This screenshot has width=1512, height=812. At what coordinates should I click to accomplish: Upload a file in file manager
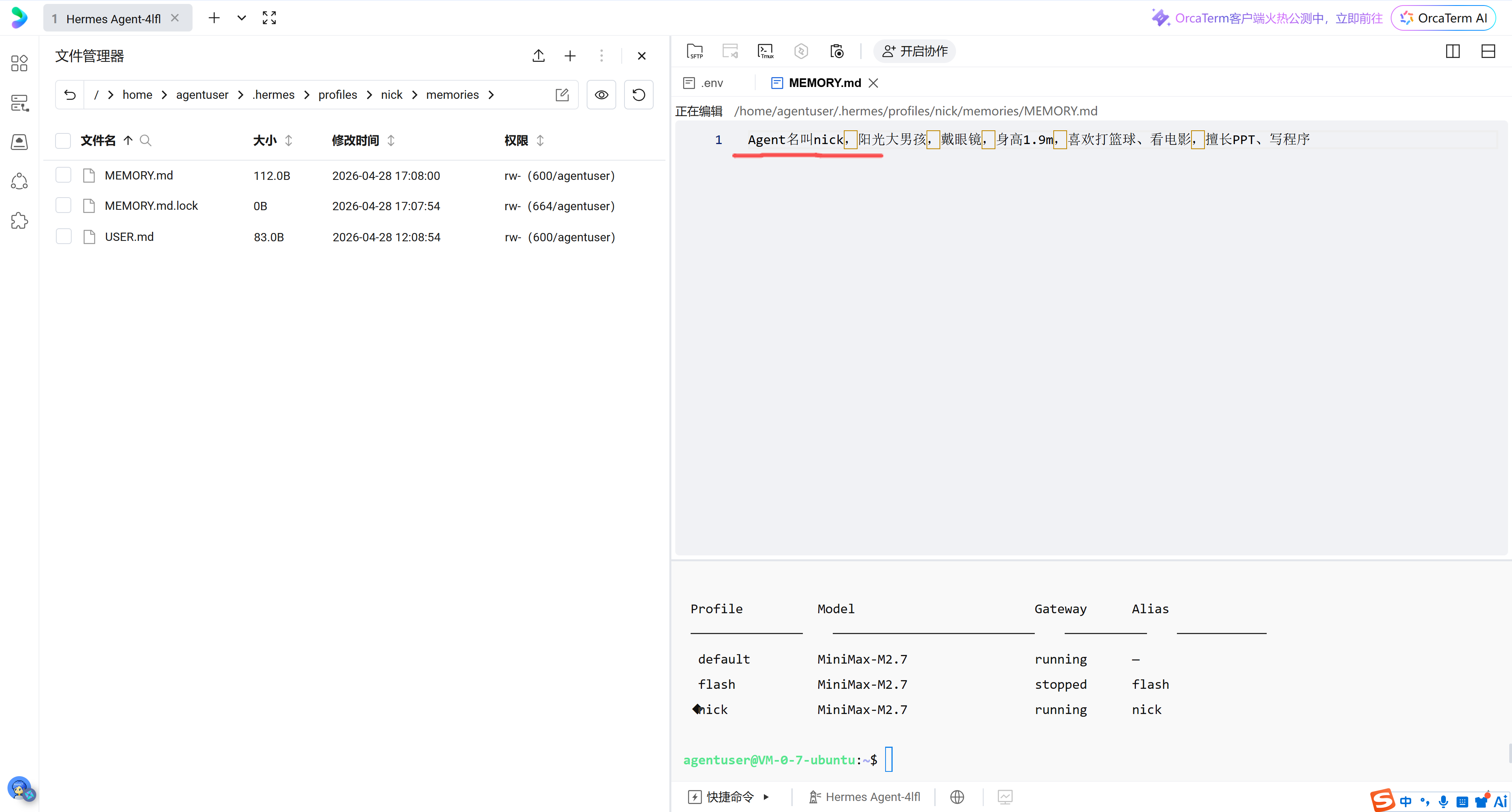coord(538,56)
